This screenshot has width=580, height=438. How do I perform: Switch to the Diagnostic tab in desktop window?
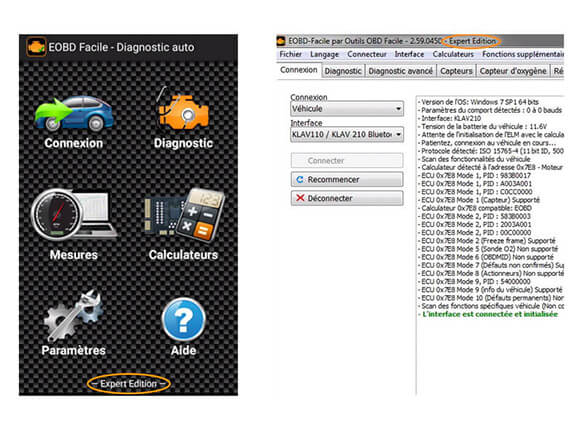tap(343, 71)
